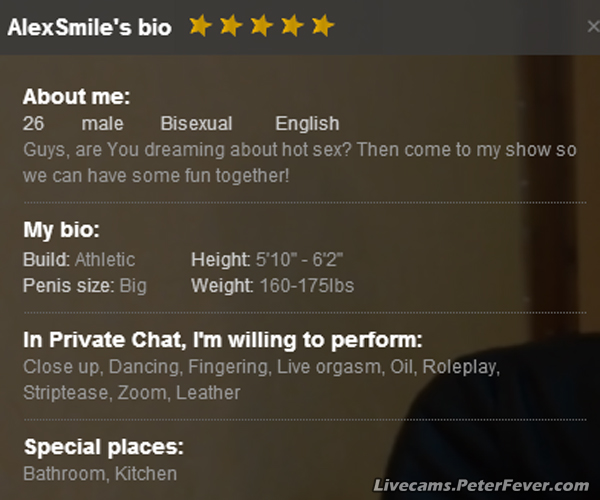Close the bio panel with the X

click(x=593, y=27)
